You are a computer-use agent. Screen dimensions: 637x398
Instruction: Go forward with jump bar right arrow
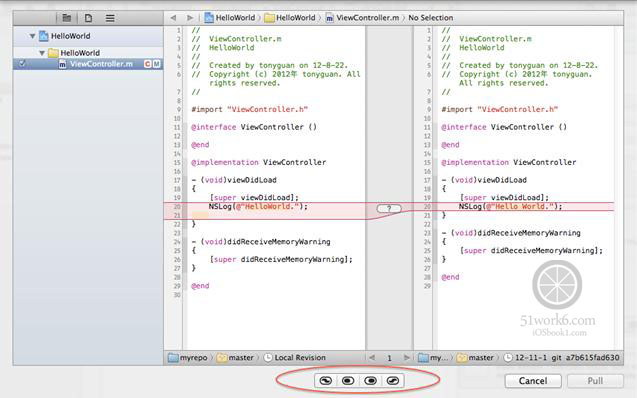coord(190,18)
